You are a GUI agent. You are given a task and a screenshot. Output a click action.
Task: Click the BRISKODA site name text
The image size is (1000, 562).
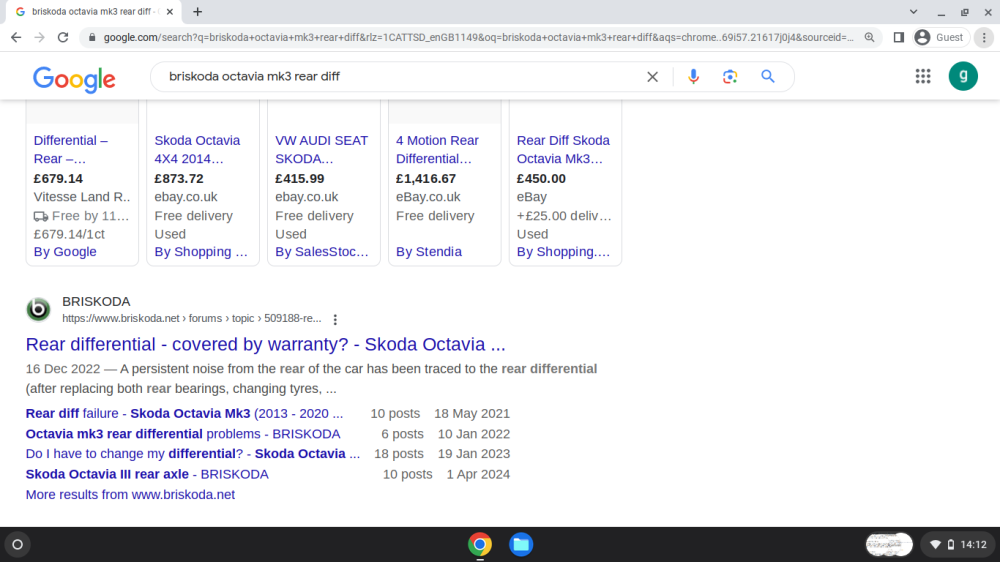pos(96,301)
